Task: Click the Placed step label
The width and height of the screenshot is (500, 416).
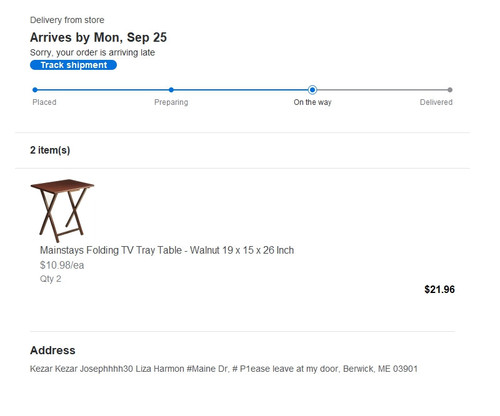Action: [x=44, y=102]
